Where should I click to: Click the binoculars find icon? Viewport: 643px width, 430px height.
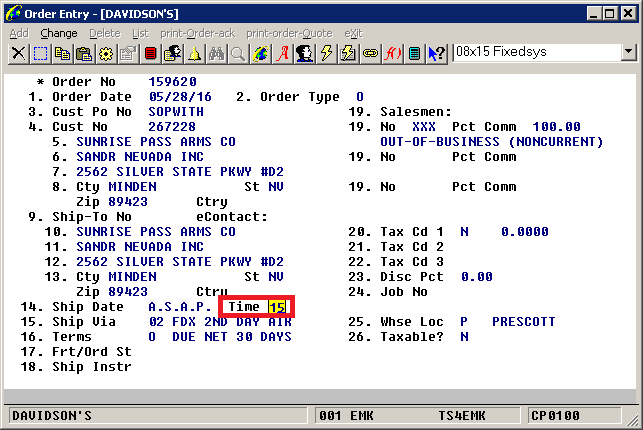[x=216, y=54]
